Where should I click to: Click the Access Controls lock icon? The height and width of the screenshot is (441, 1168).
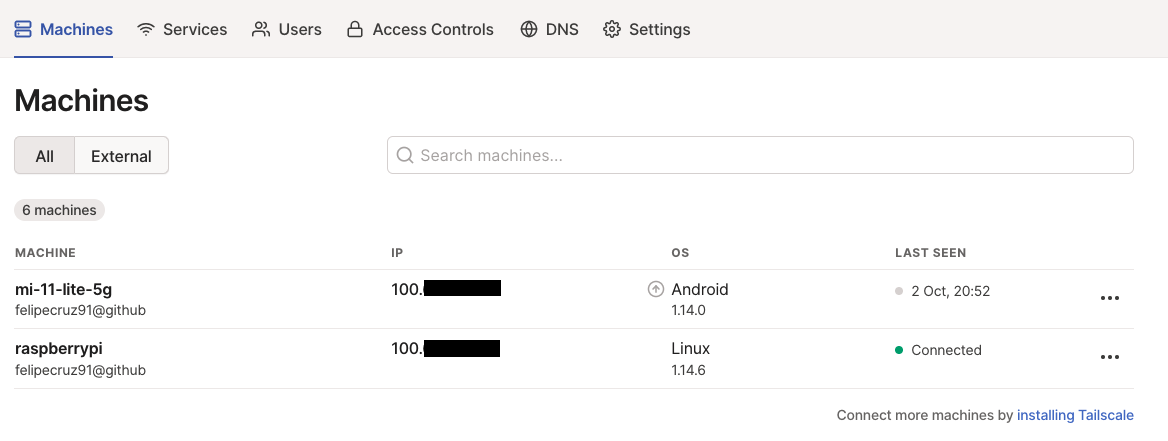click(355, 30)
